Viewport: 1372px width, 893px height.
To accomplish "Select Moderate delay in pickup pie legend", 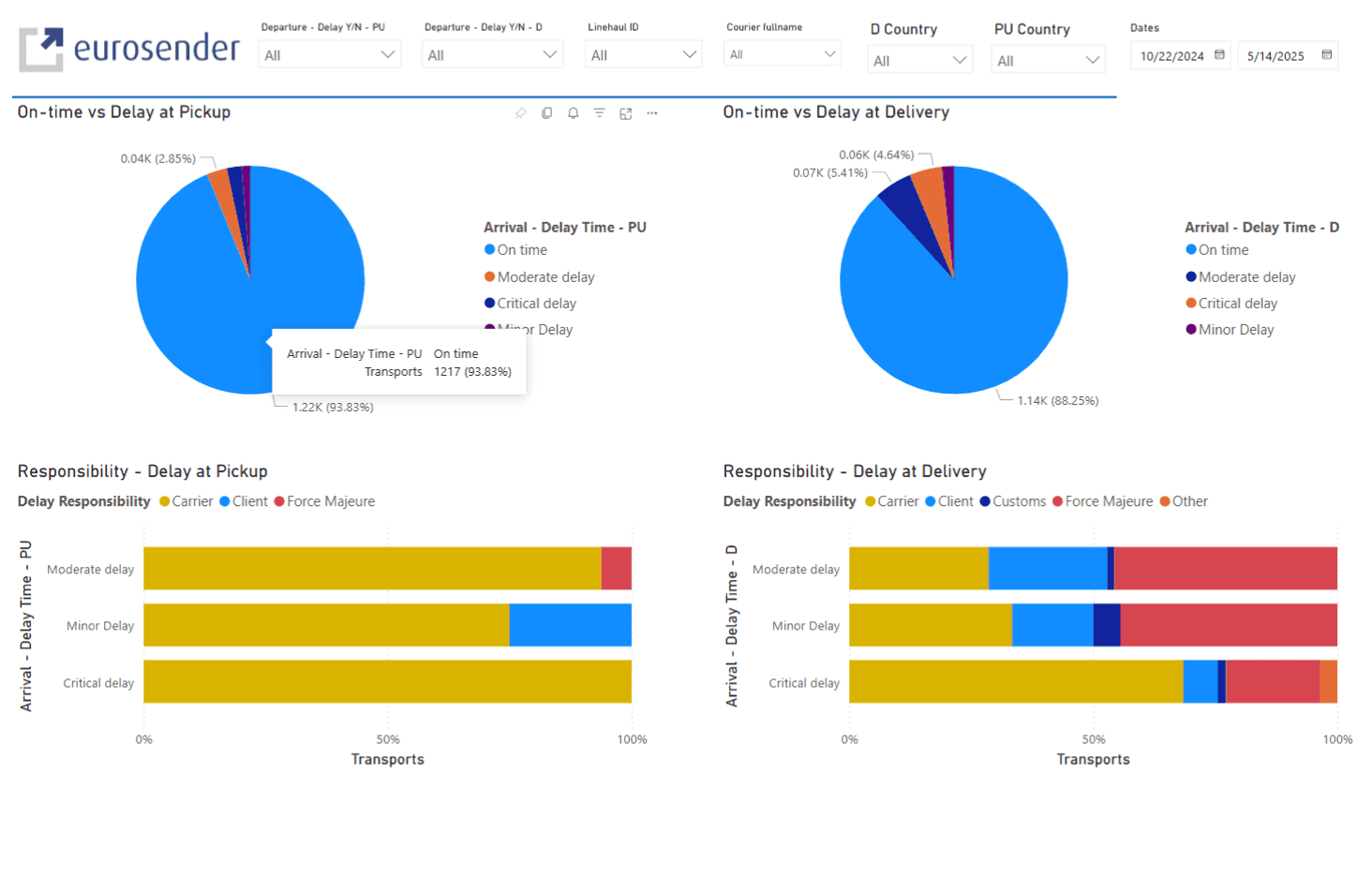I will point(539,277).
